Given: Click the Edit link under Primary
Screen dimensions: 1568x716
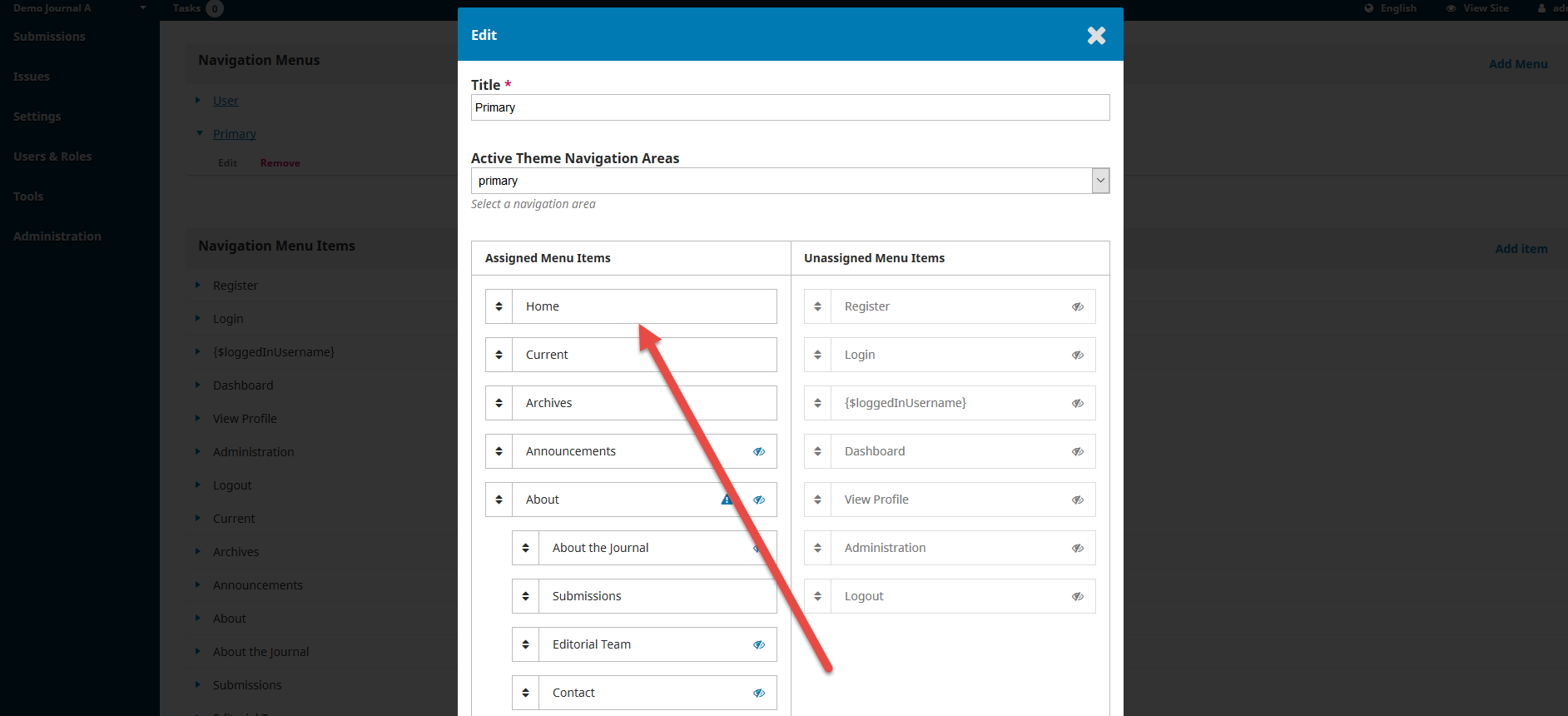Looking at the screenshot, I should (x=227, y=163).
